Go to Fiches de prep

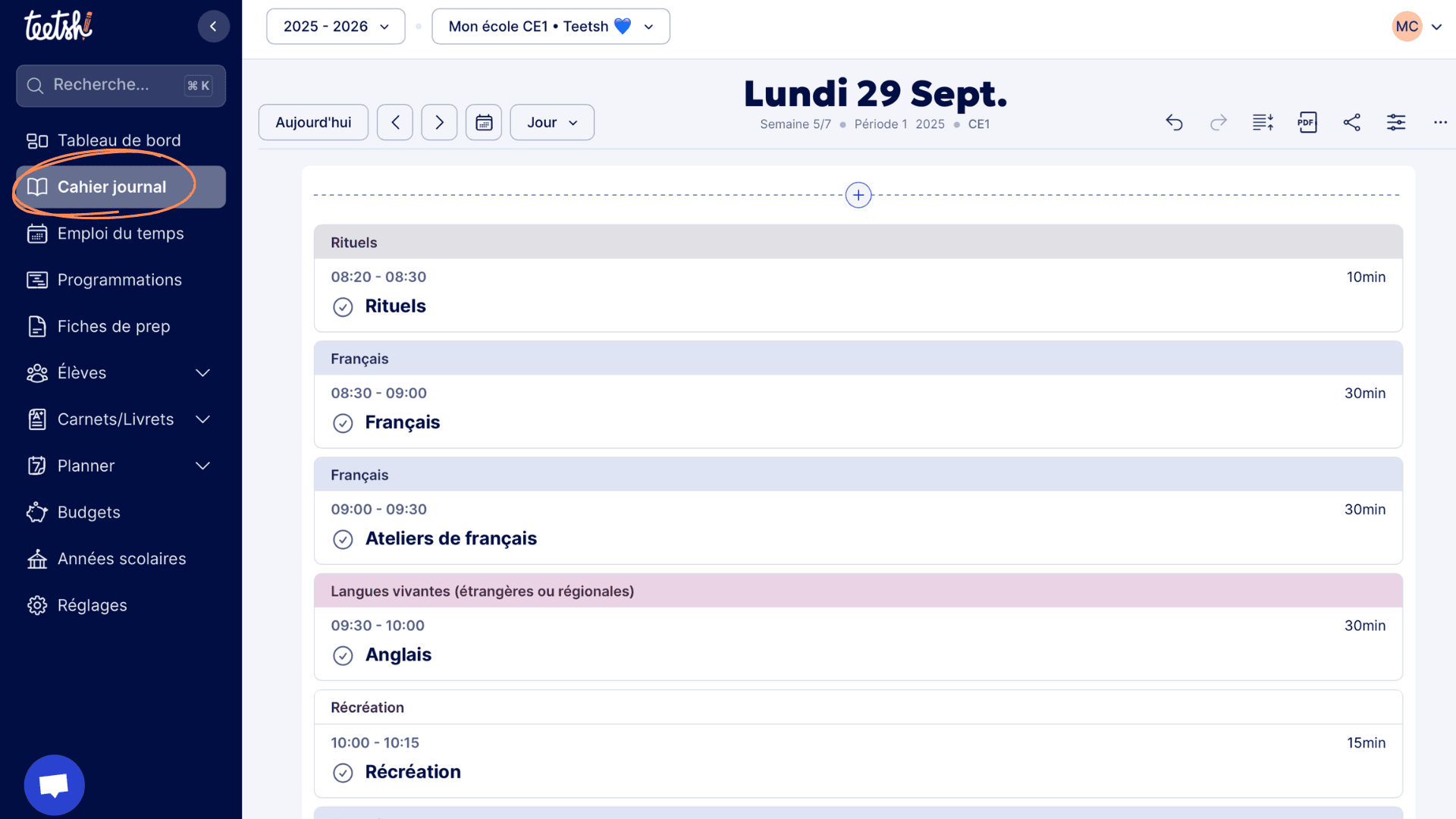point(114,327)
